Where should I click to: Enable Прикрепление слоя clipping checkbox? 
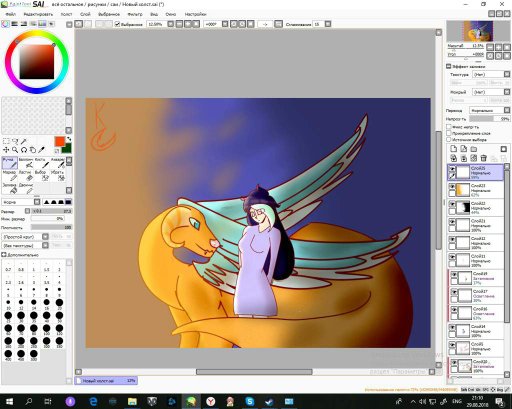click(449, 133)
